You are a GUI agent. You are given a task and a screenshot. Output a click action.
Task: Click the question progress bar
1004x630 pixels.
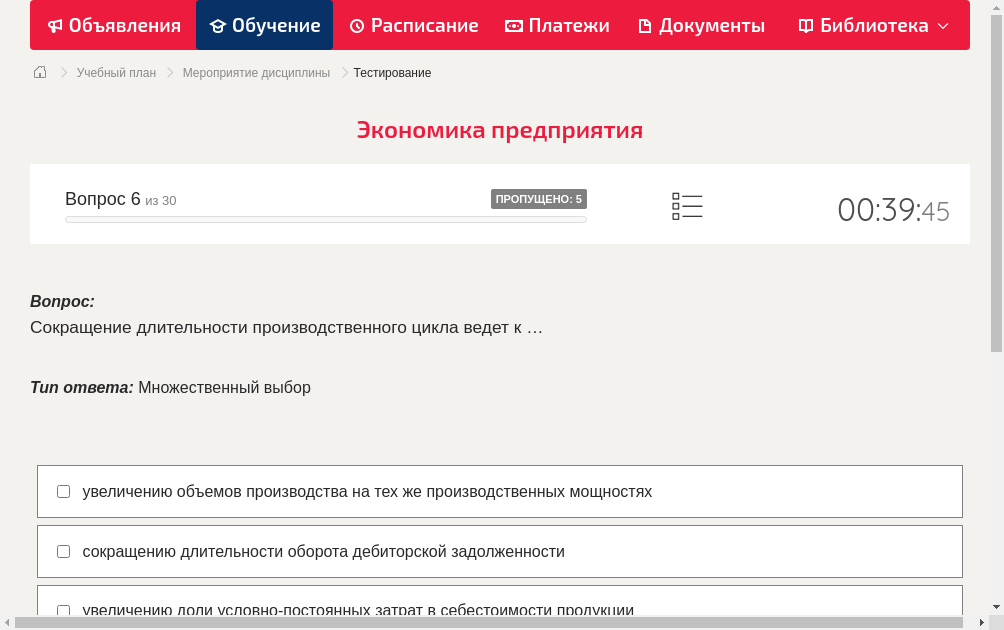325,219
